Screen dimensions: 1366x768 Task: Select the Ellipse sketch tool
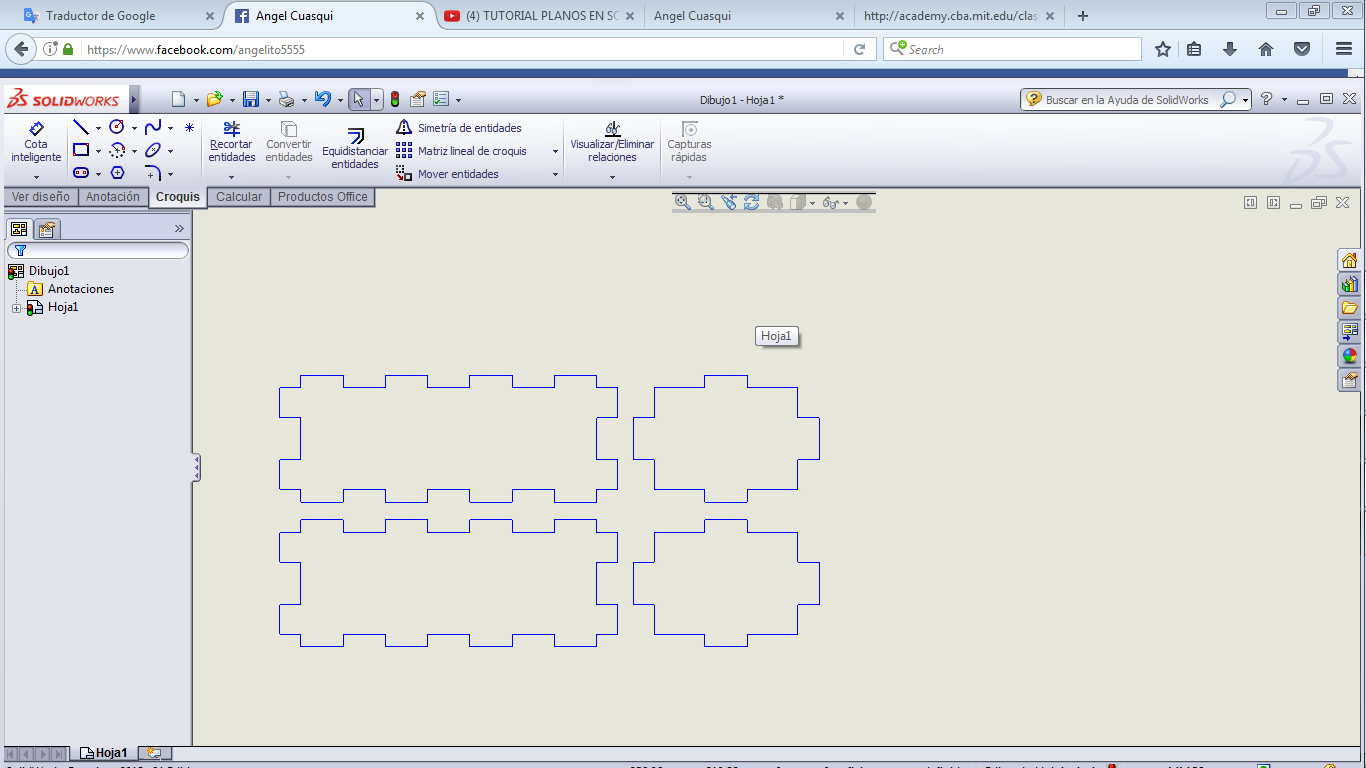tap(153, 150)
